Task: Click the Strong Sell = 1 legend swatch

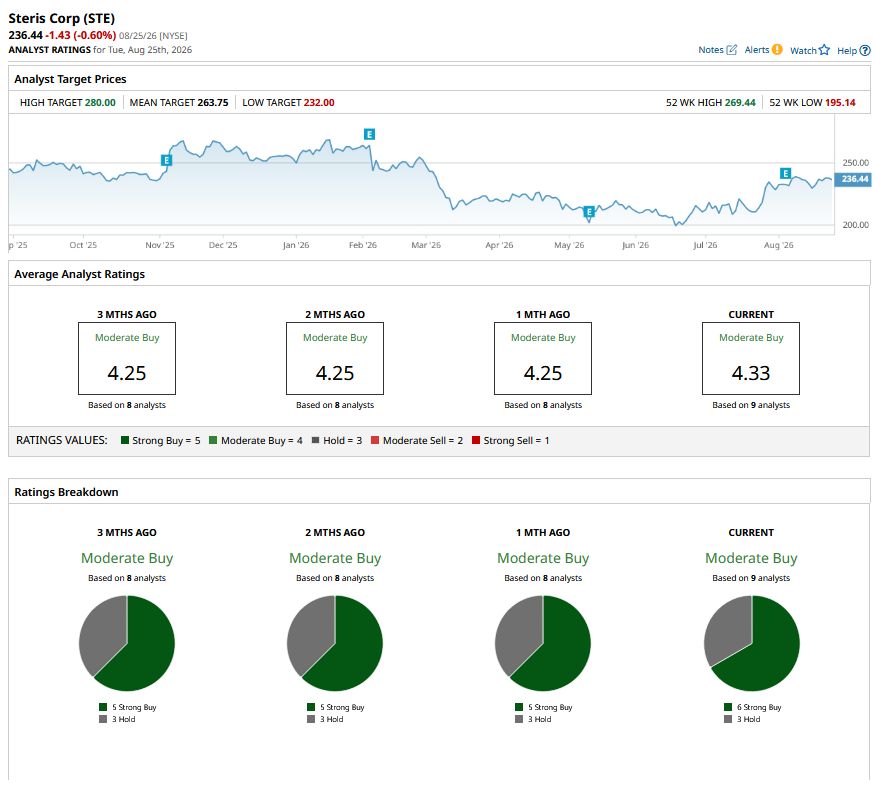Action: (476, 440)
